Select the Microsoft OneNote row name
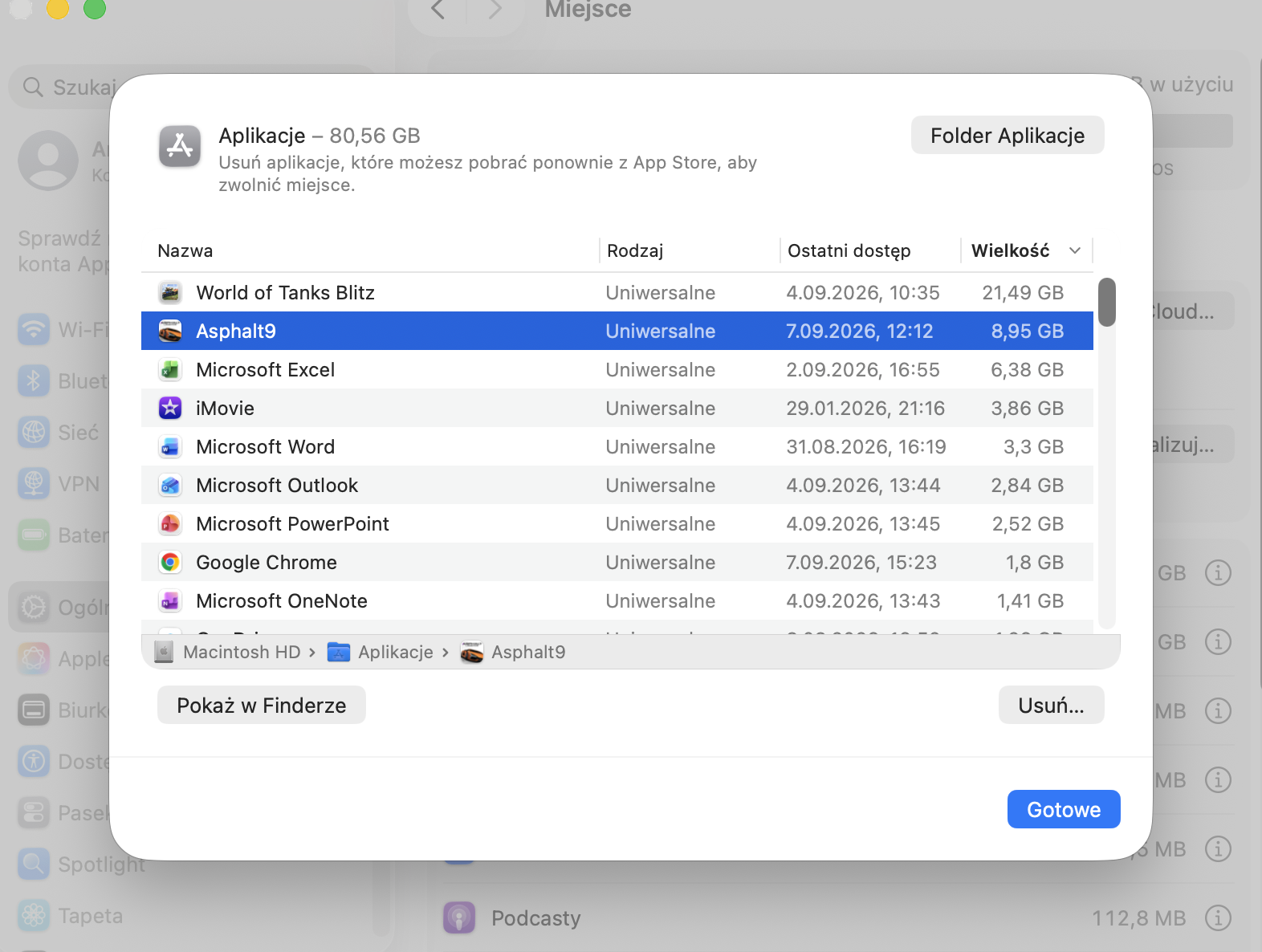The width and height of the screenshot is (1262, 952). (282, 601)
